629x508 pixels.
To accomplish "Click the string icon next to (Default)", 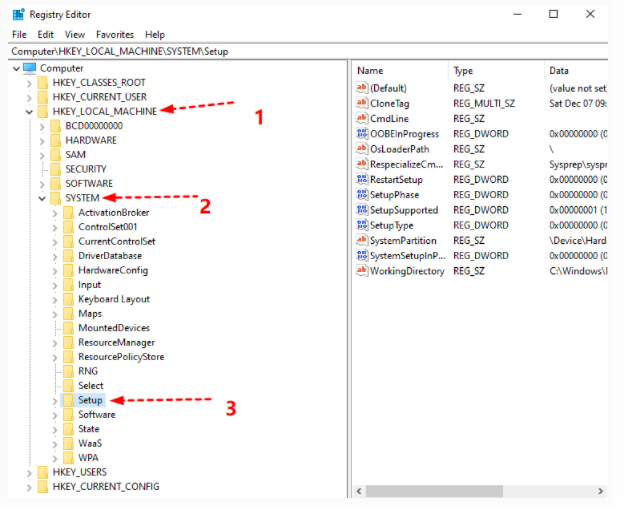I will 362,88.
